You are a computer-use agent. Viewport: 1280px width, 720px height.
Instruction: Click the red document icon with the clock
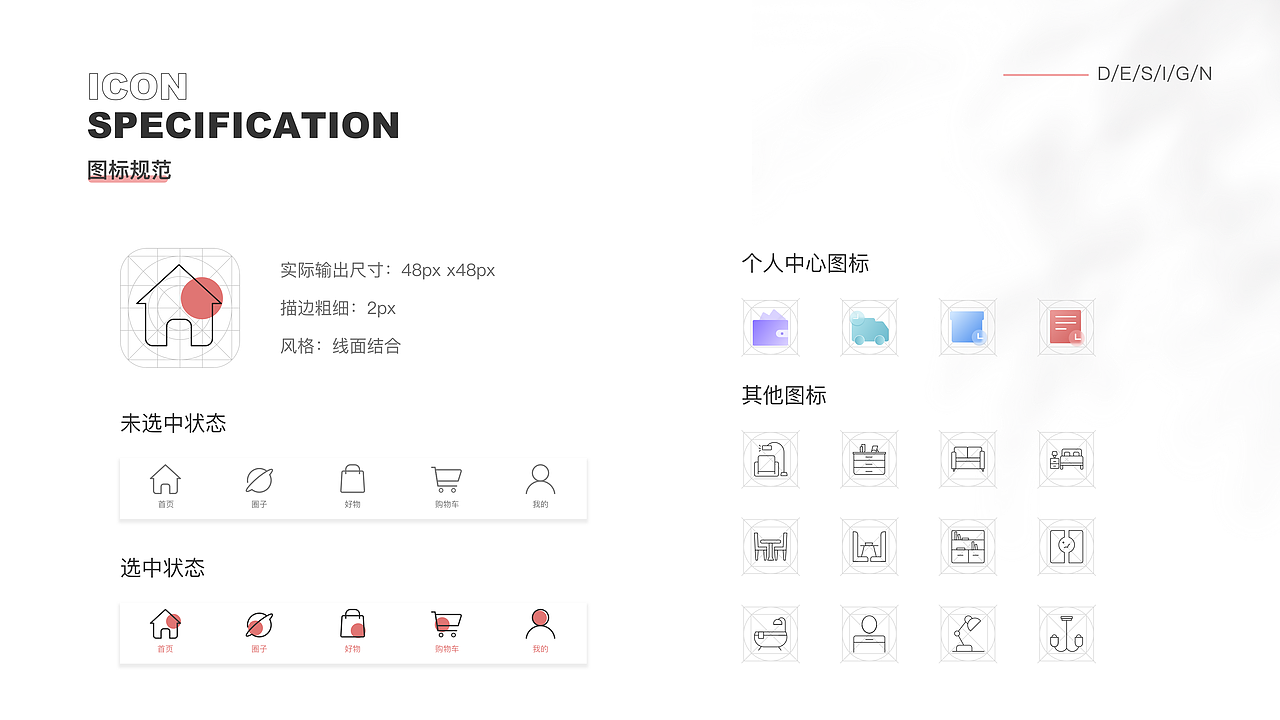pyautogui.click(x=1066, y=327)
